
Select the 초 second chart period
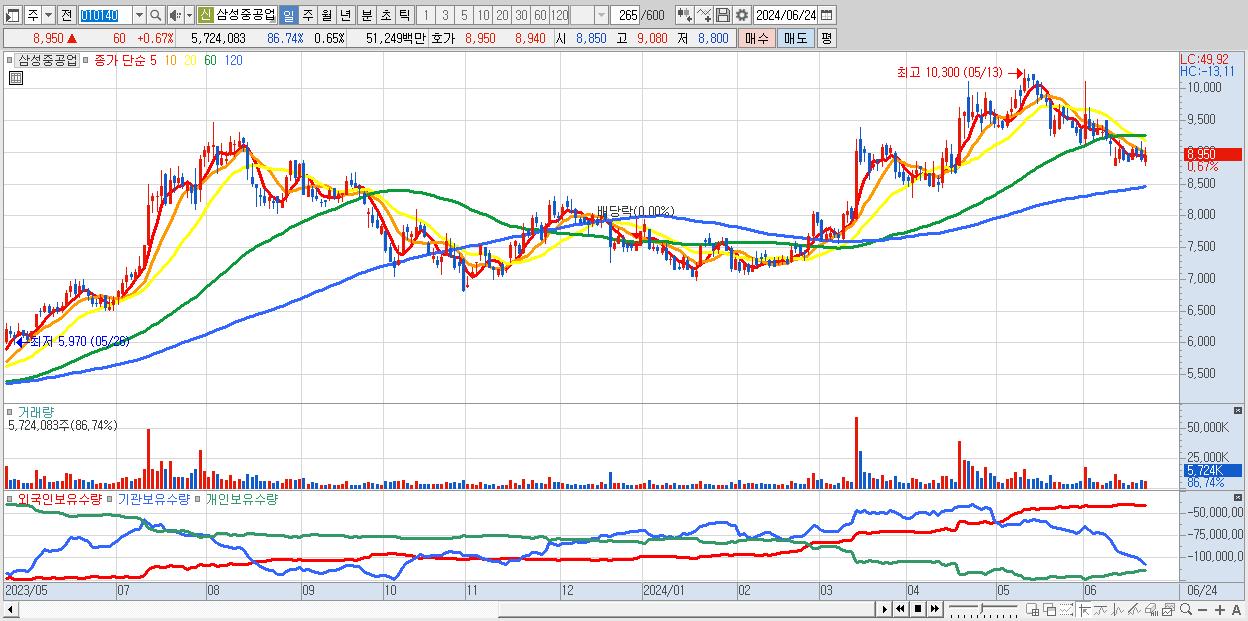tap(385, 15)
